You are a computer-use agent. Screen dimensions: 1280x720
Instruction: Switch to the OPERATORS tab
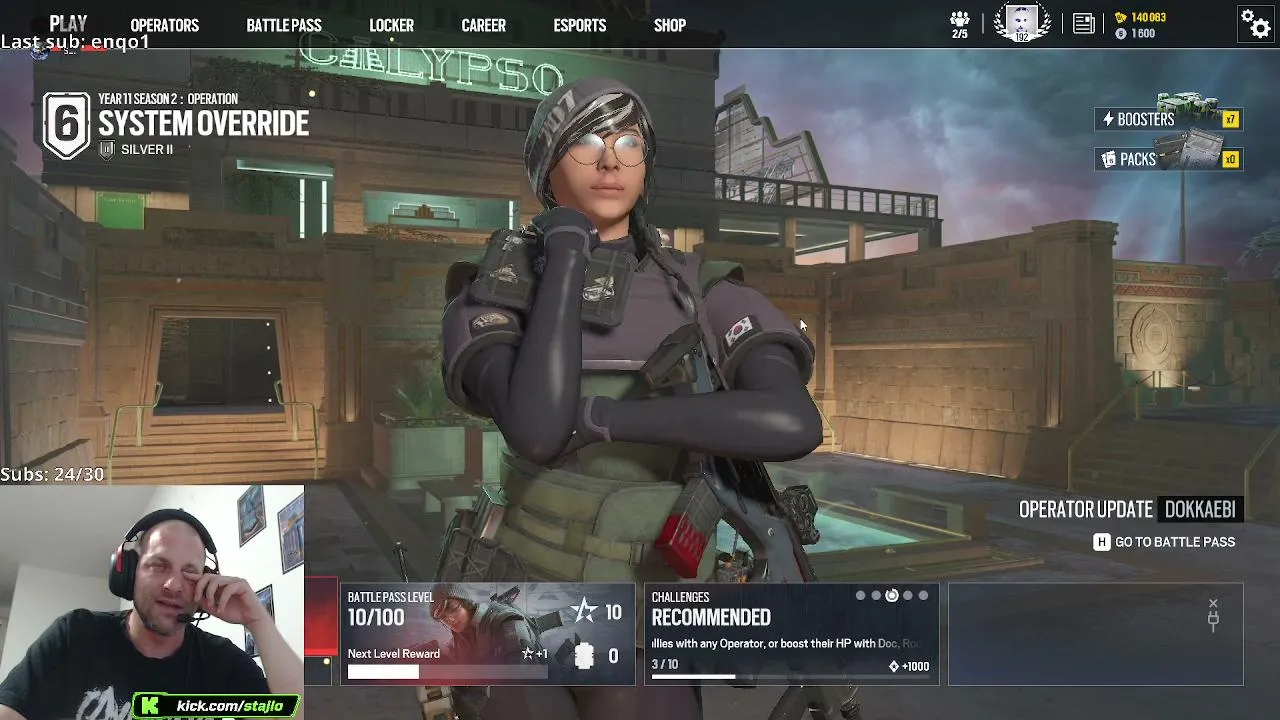click(165, 26)
